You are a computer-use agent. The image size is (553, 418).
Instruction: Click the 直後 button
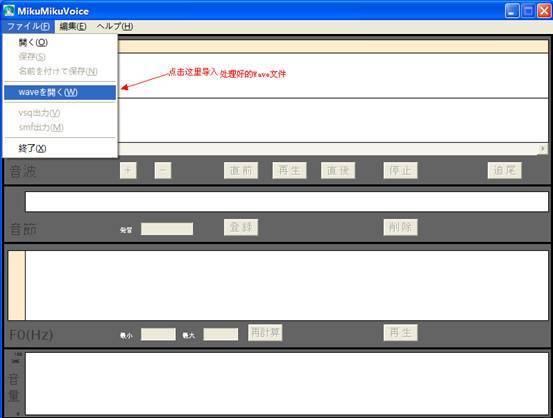[338, 170]
